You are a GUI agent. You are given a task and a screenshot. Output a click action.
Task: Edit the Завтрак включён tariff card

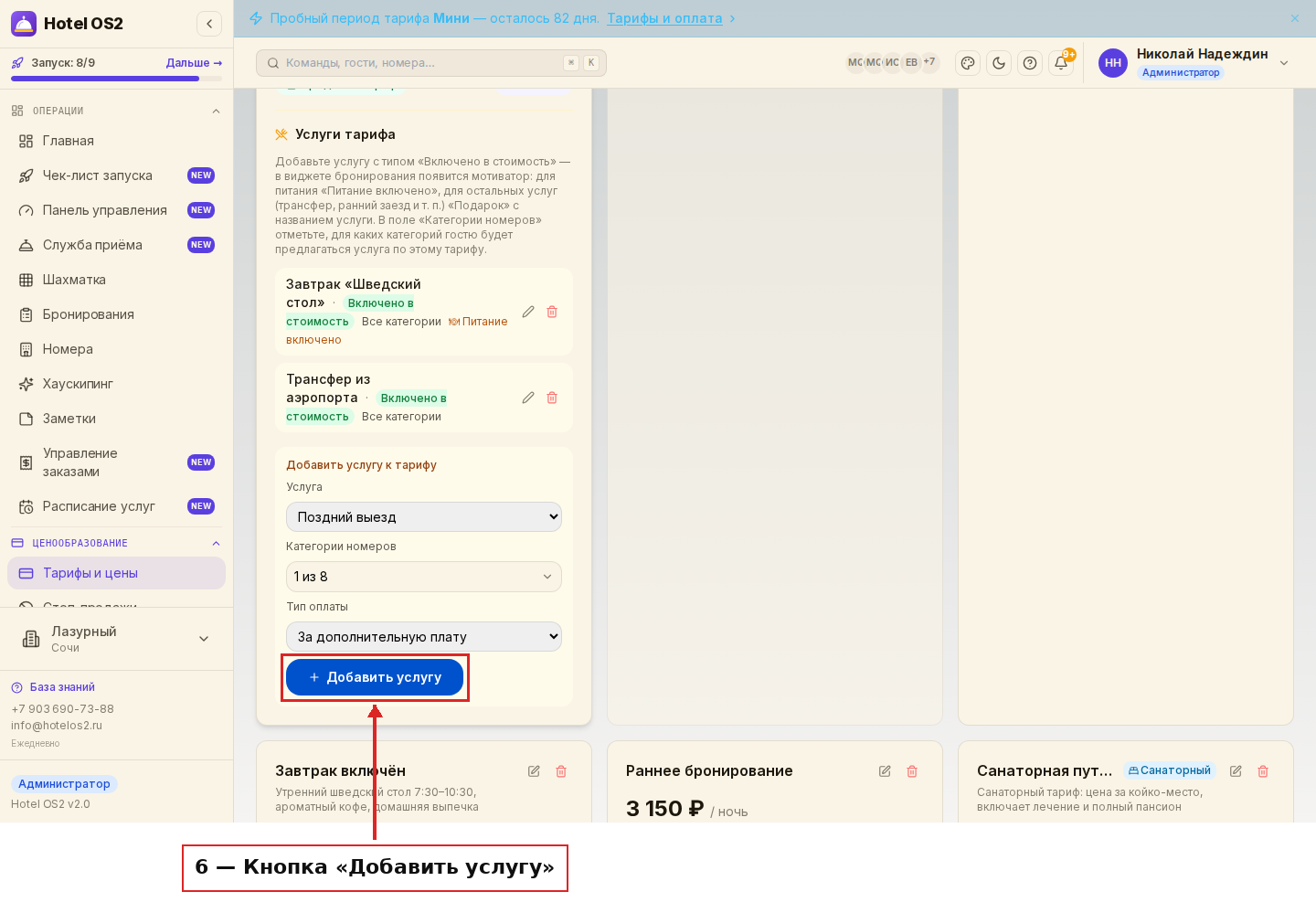coord(534,771)
